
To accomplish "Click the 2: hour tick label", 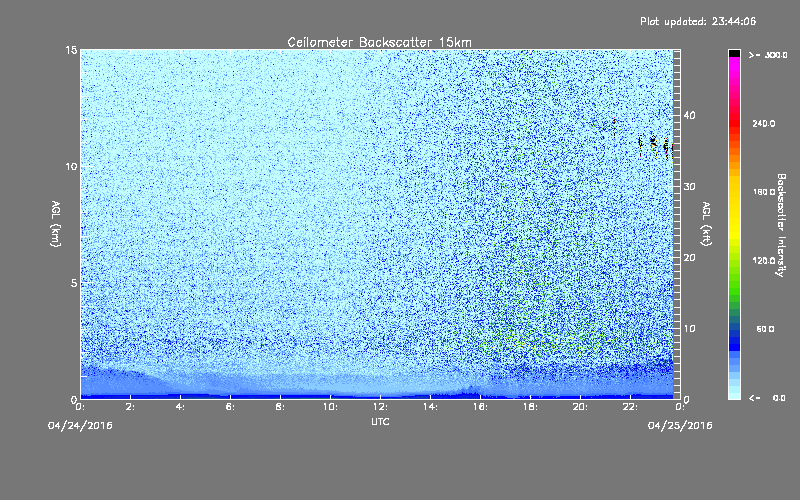I will 131,407.
